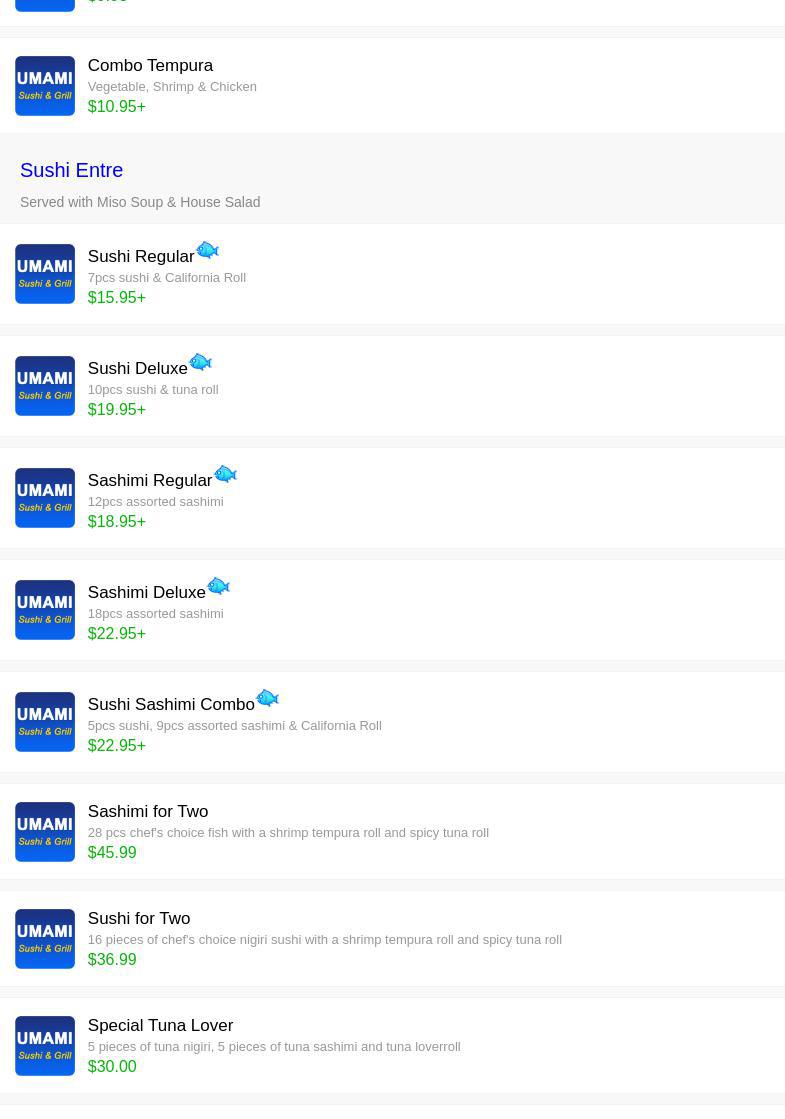Click the $19.95+ price under Sushi Deluxe

(x=116, y=410)
